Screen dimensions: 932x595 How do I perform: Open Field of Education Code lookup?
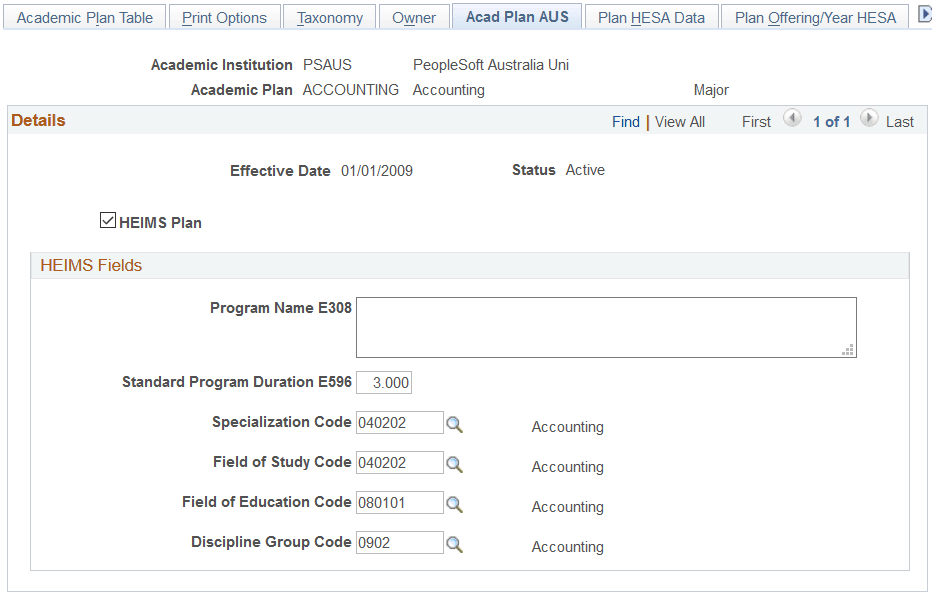click(x=454, y=504)
